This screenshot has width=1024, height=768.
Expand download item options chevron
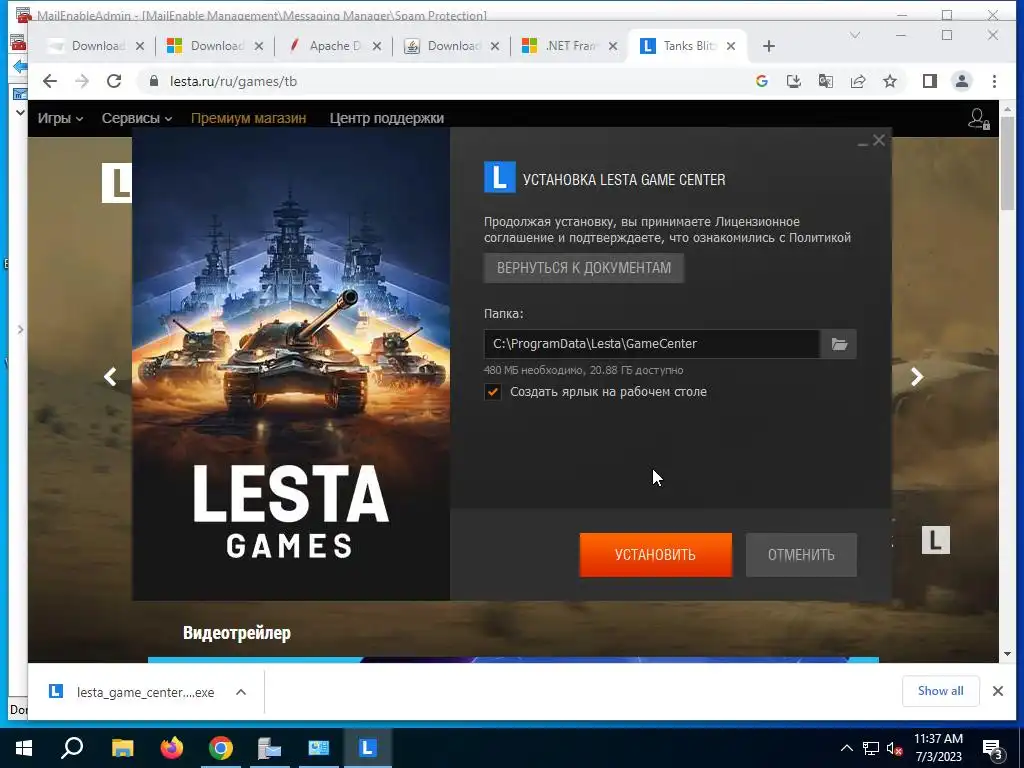pos(241,692)
